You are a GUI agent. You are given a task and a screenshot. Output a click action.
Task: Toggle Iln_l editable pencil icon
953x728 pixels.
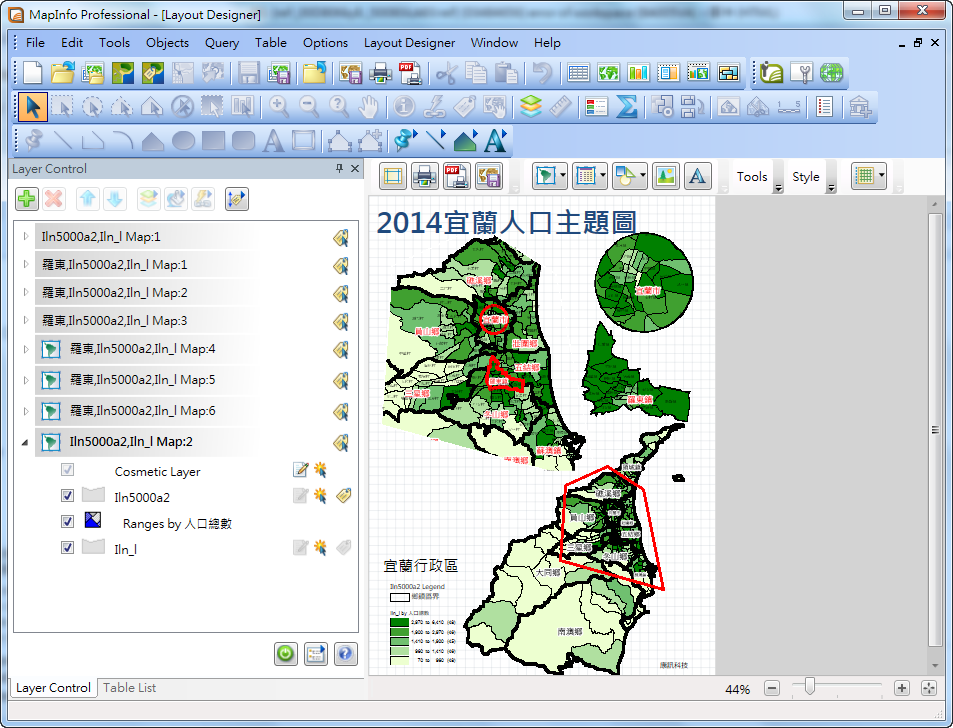pos(300,548)
